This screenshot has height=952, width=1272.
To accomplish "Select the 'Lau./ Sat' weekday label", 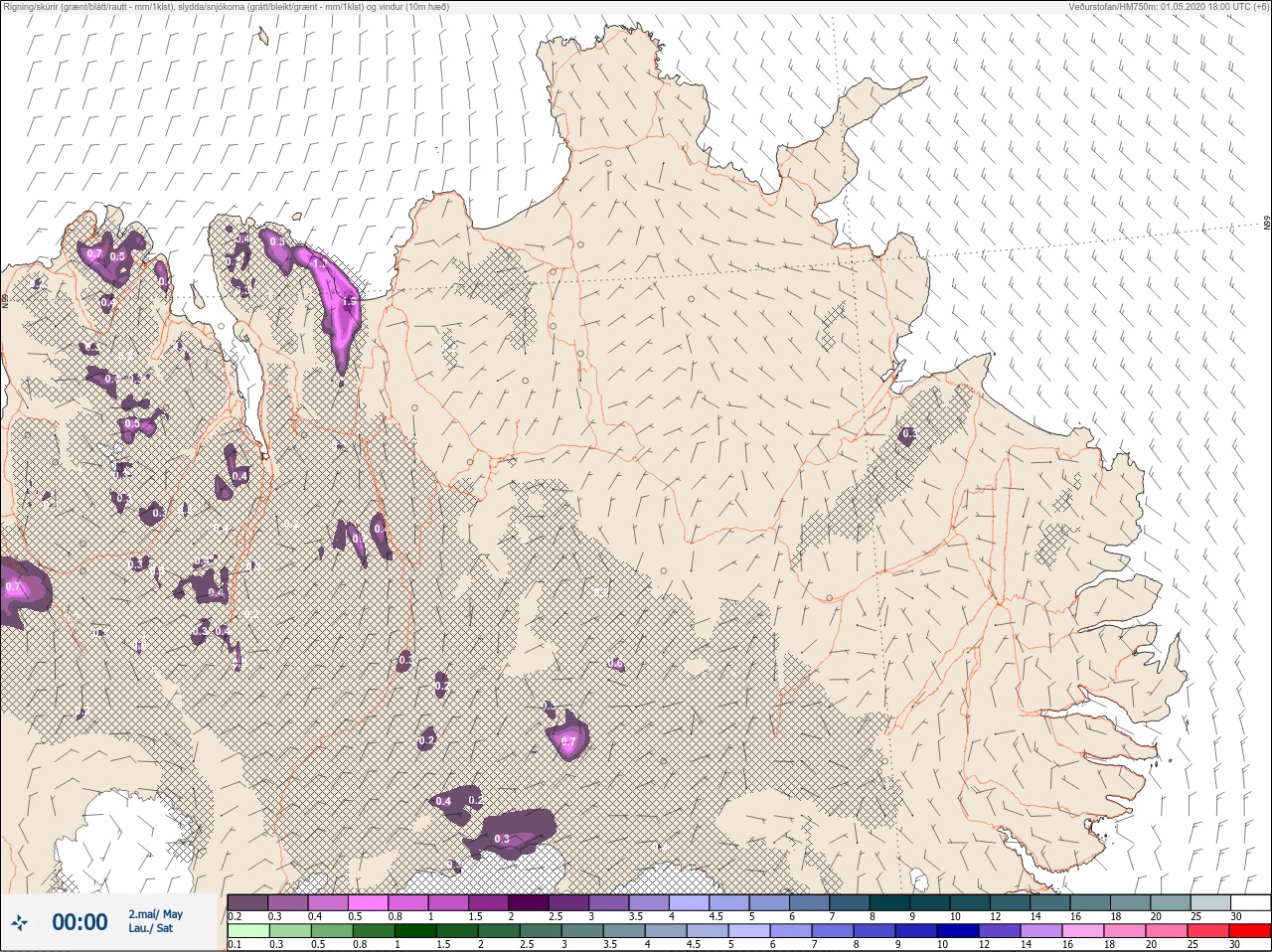I will [x=150, y=928].
